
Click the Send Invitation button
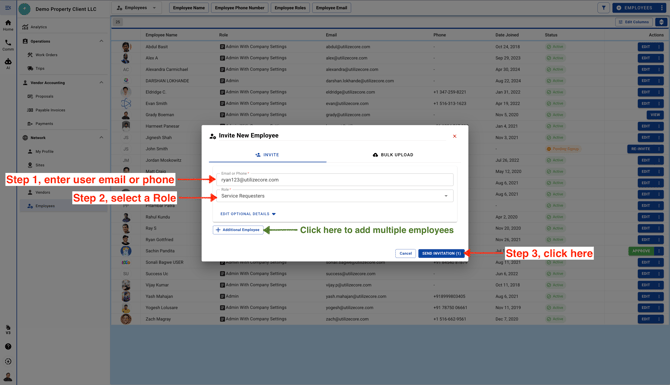point(441,253)
